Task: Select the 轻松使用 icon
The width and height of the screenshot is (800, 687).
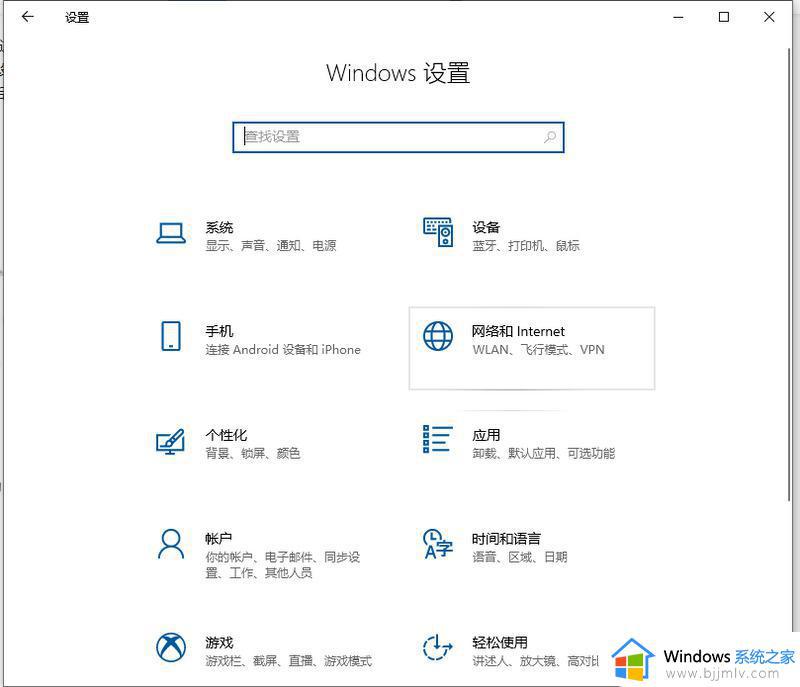Action: point(438,647)
